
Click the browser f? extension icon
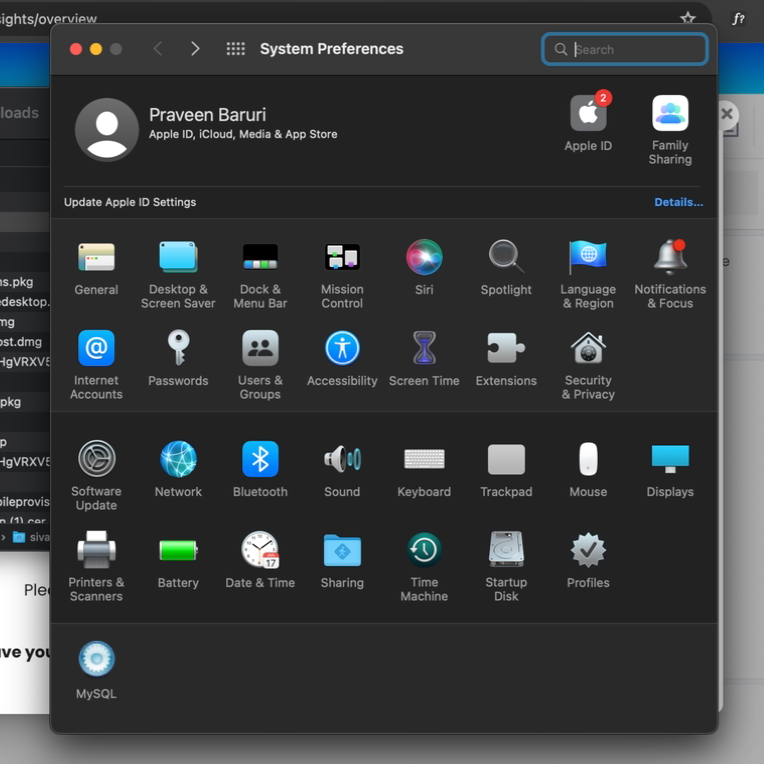(x=738, y=19)
